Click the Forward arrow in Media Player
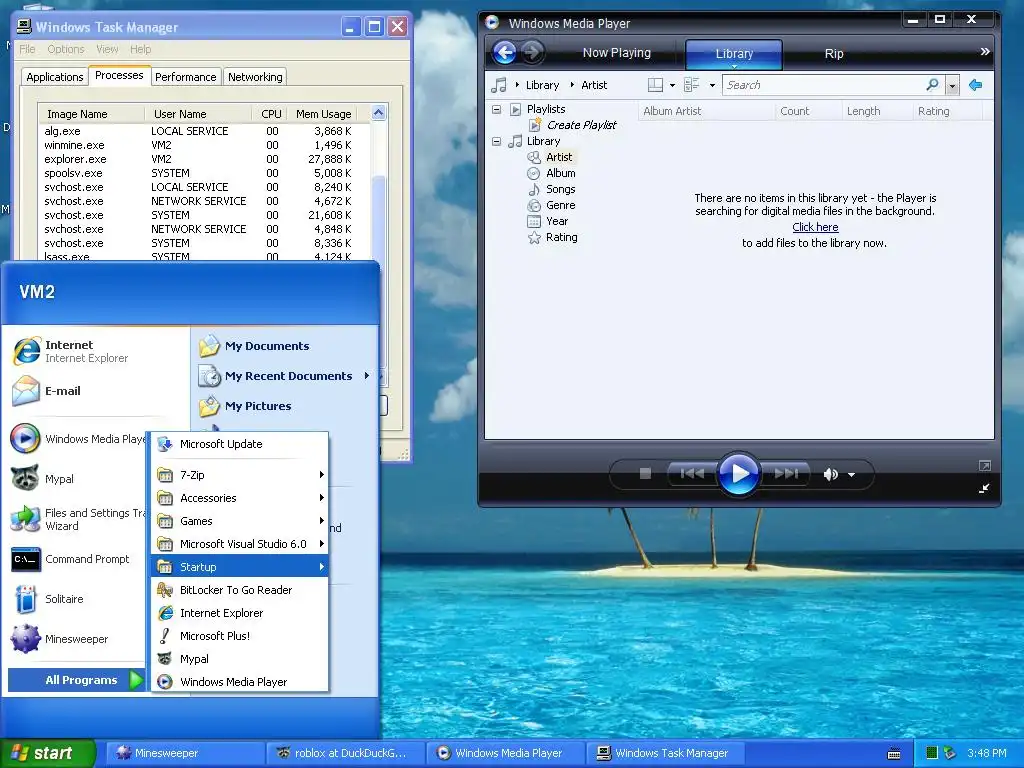Viewport: 1024px width, 768px height. [x=533, y=52]
